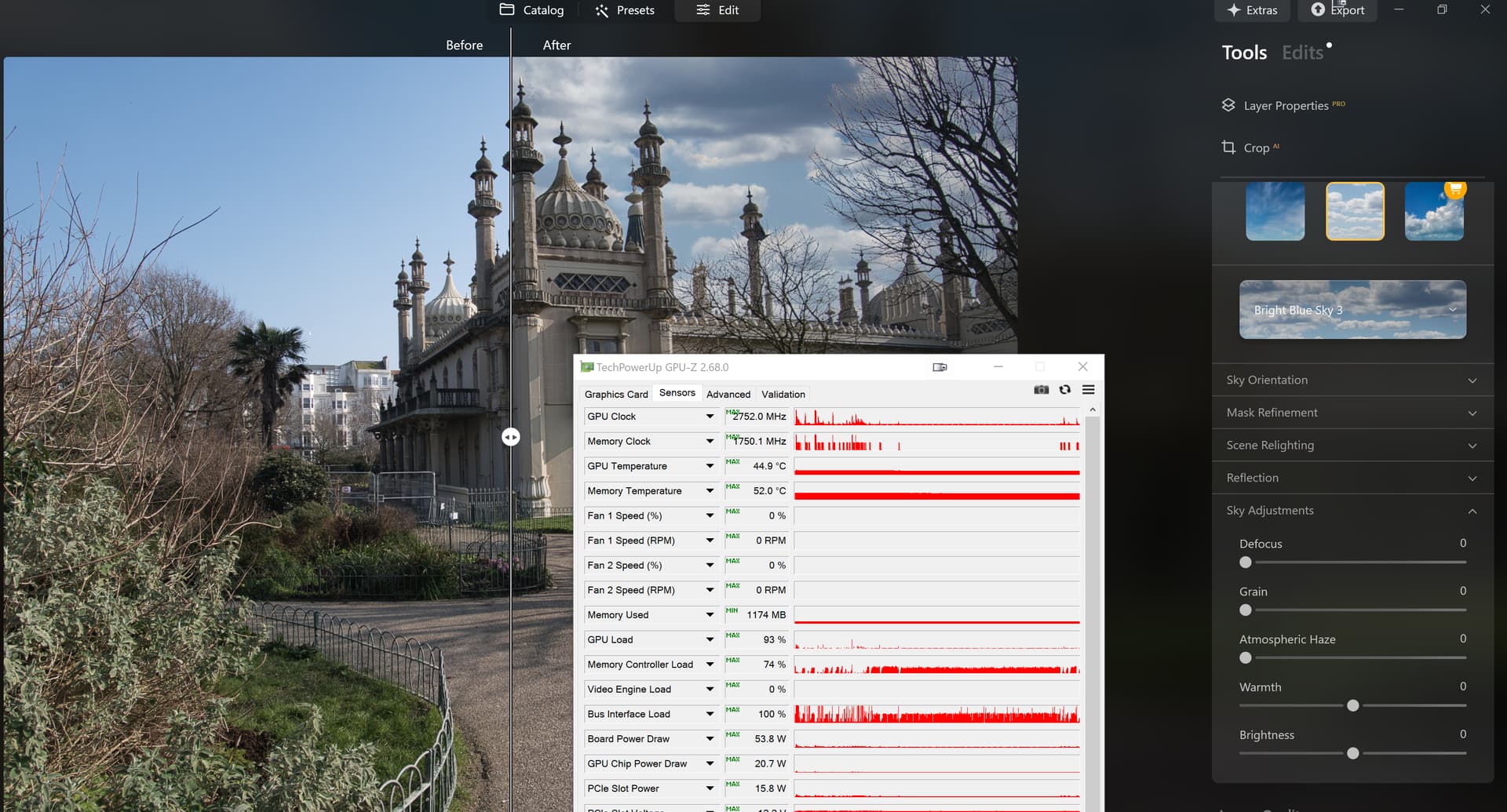Screen dimensions: 1507x812
Task: Click the before/after split handle
Action: coord(511,437)
